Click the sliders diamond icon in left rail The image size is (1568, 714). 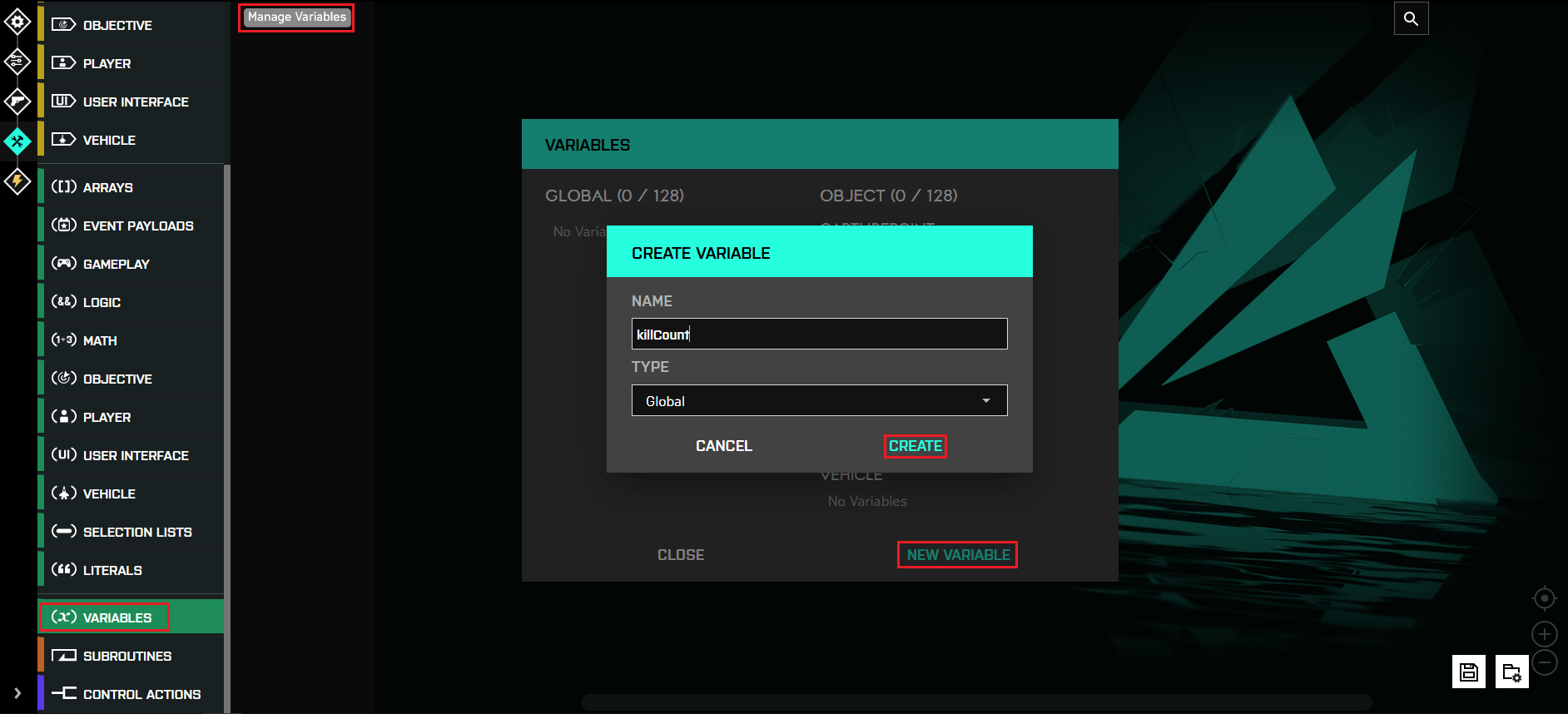click(x=17, y=62)
